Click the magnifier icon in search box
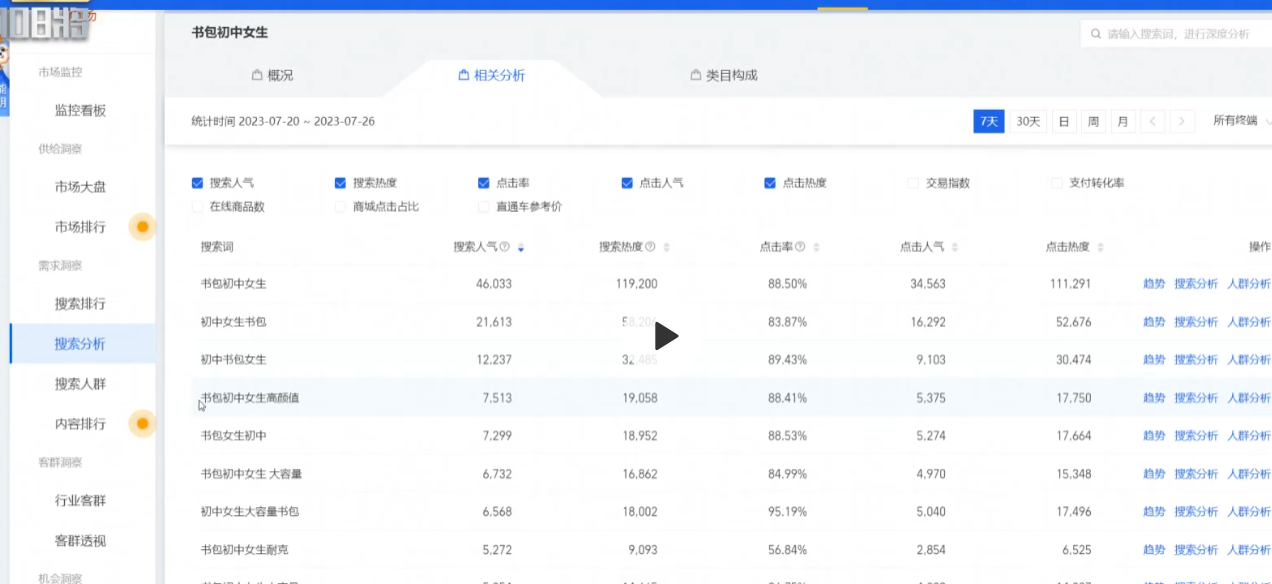 tap(1096, 34)
